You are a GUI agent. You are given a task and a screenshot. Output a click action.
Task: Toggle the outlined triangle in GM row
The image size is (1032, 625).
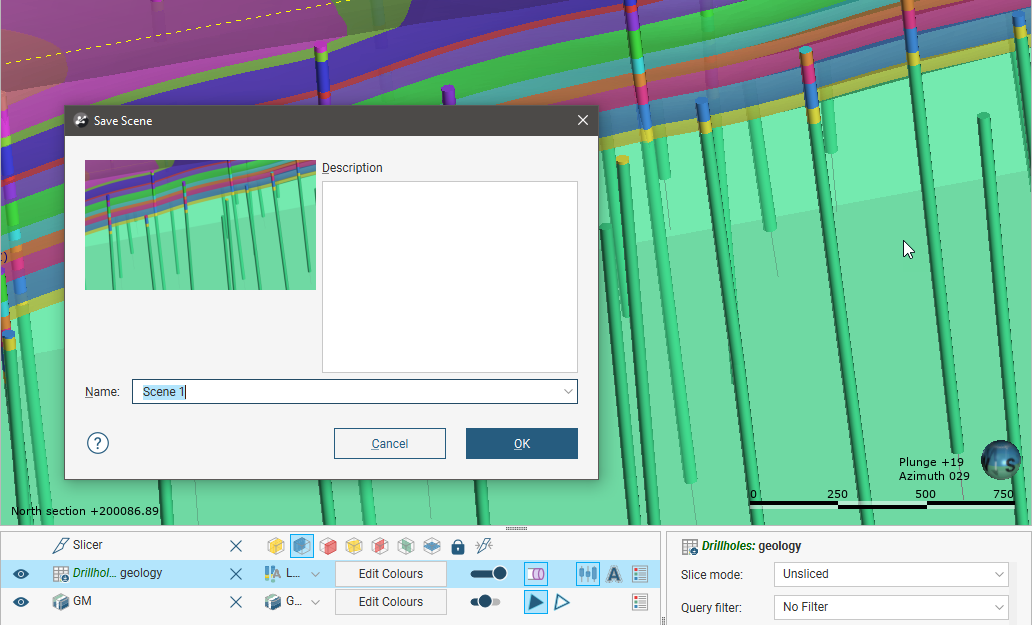click(562, 602)
